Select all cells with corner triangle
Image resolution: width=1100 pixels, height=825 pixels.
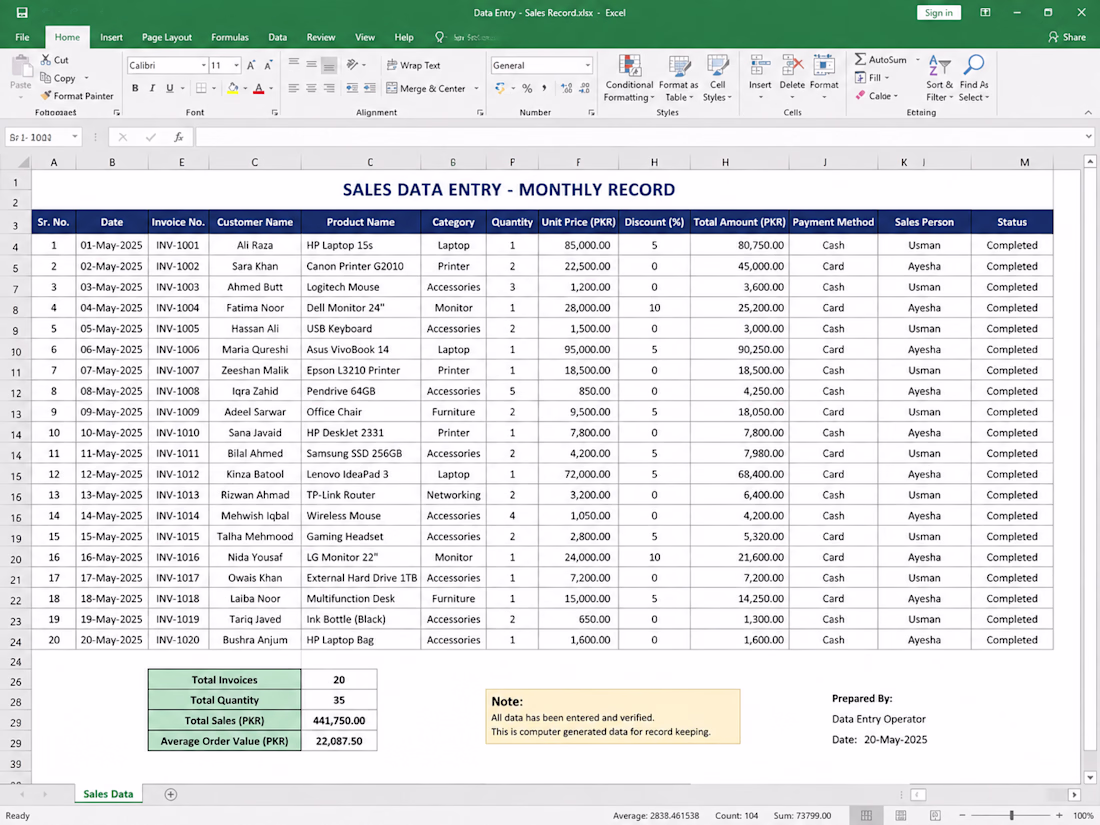pos(23,162)
